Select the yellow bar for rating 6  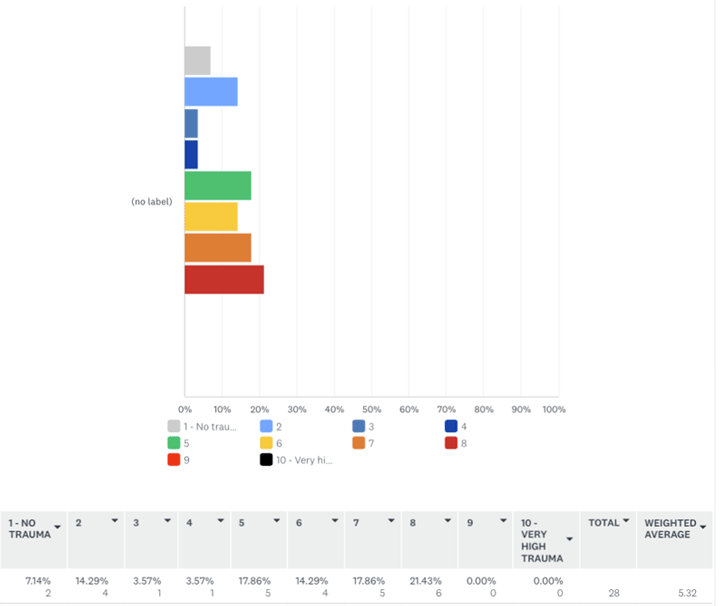tap(211, 217)
